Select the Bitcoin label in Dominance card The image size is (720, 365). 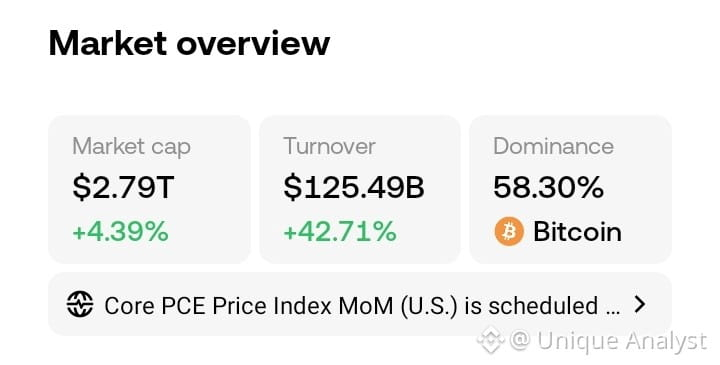[x=577, y=231]
